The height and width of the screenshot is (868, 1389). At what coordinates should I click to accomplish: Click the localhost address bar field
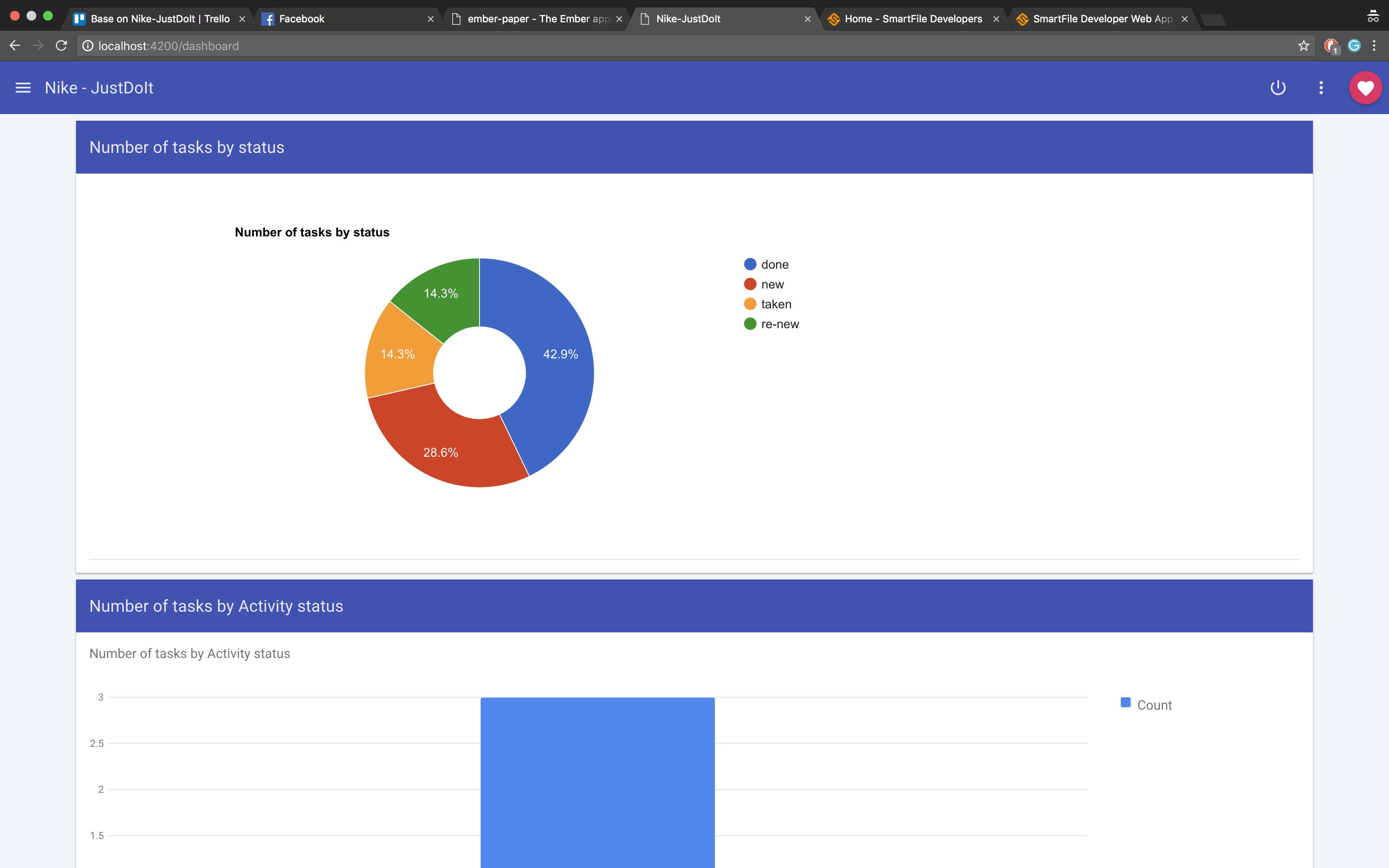(x=689, y=46)
